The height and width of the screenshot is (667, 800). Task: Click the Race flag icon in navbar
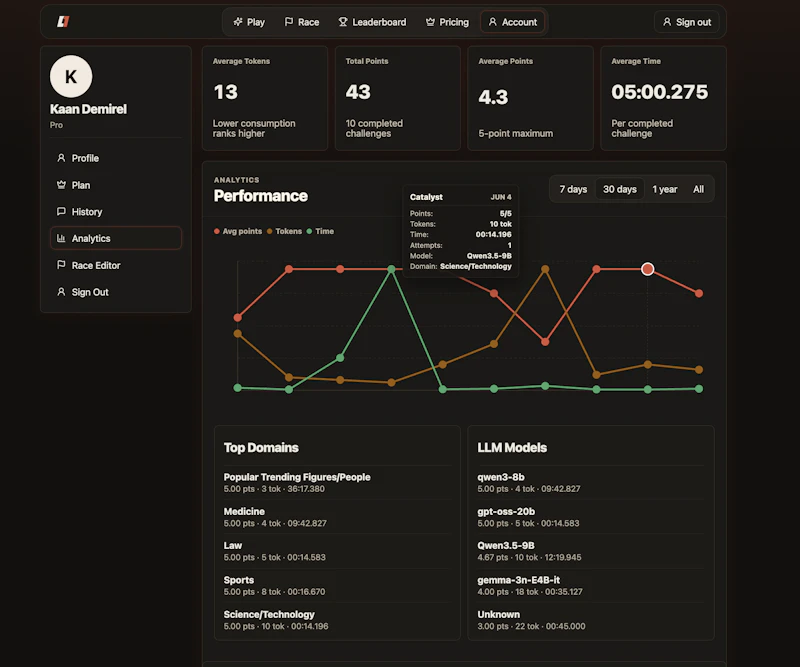(289, 22)
